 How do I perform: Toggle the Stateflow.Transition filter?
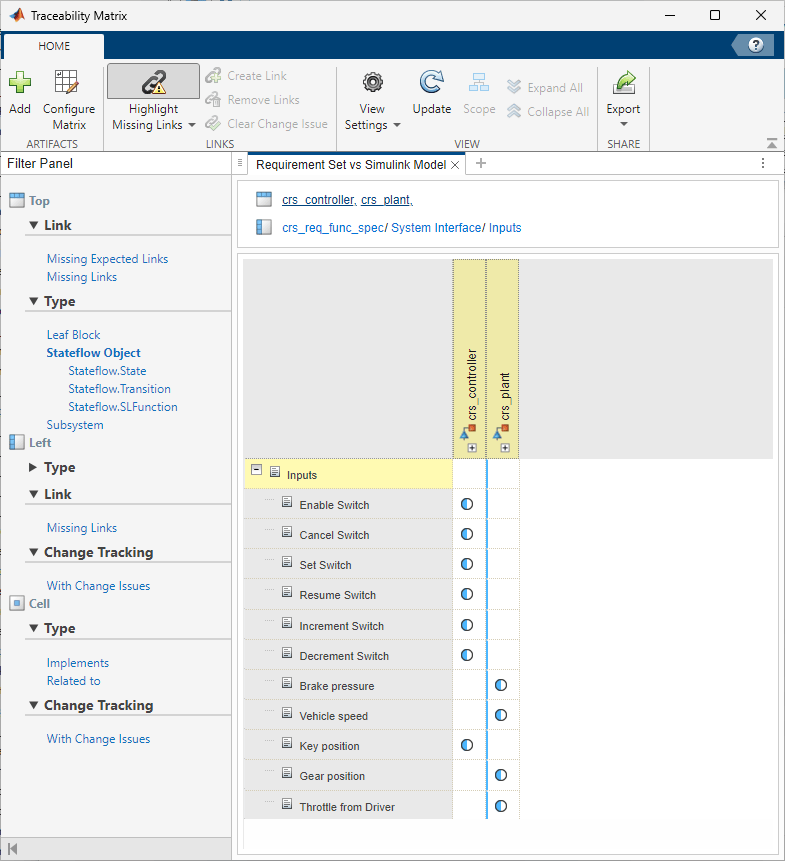120,389
